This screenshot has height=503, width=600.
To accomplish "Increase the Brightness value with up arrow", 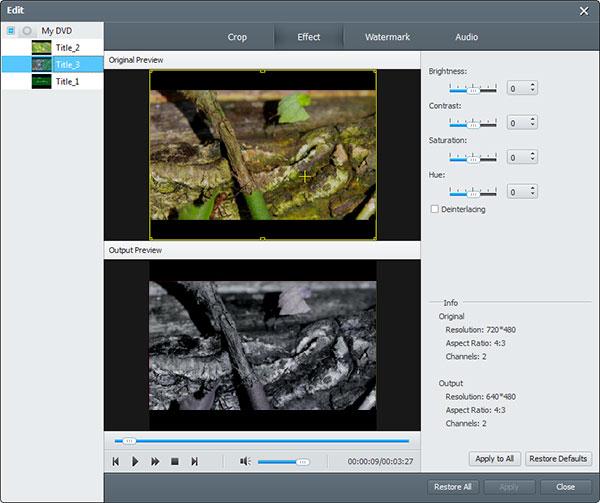I will point(532,85).
